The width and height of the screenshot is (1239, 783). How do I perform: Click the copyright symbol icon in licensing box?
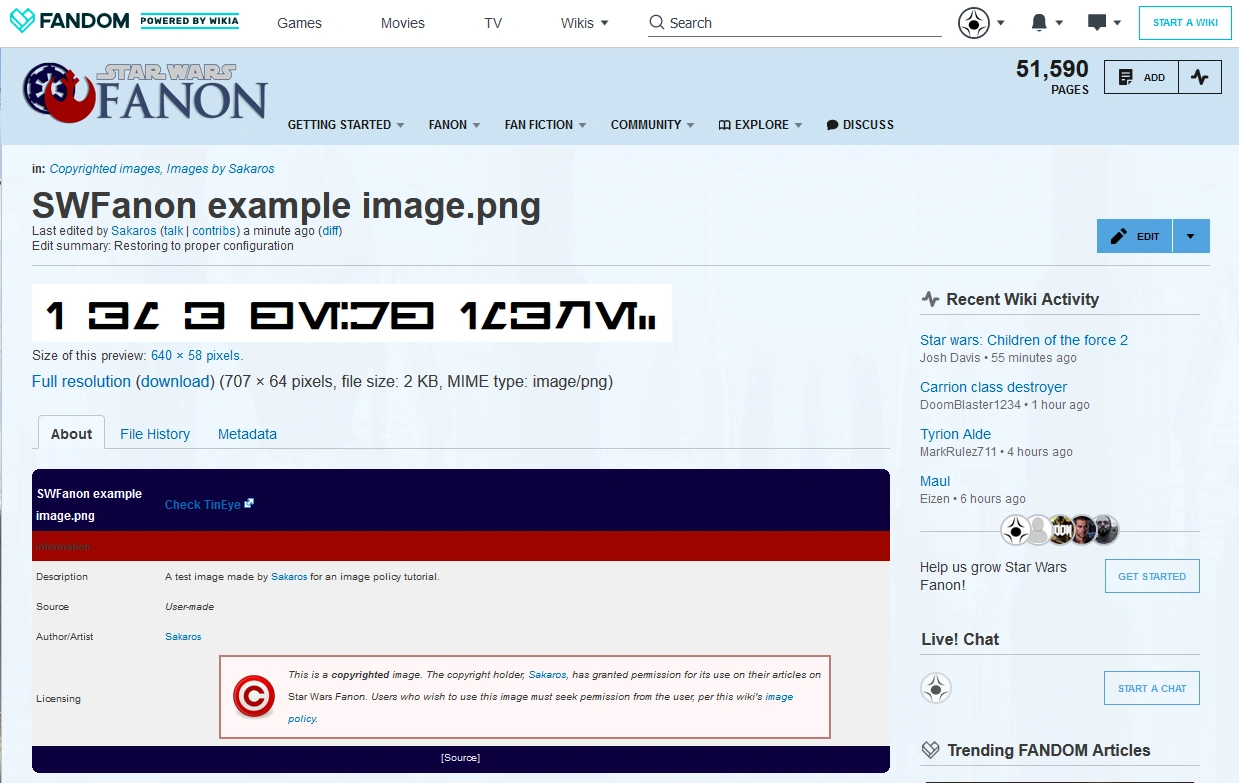[x=253, y=697]
